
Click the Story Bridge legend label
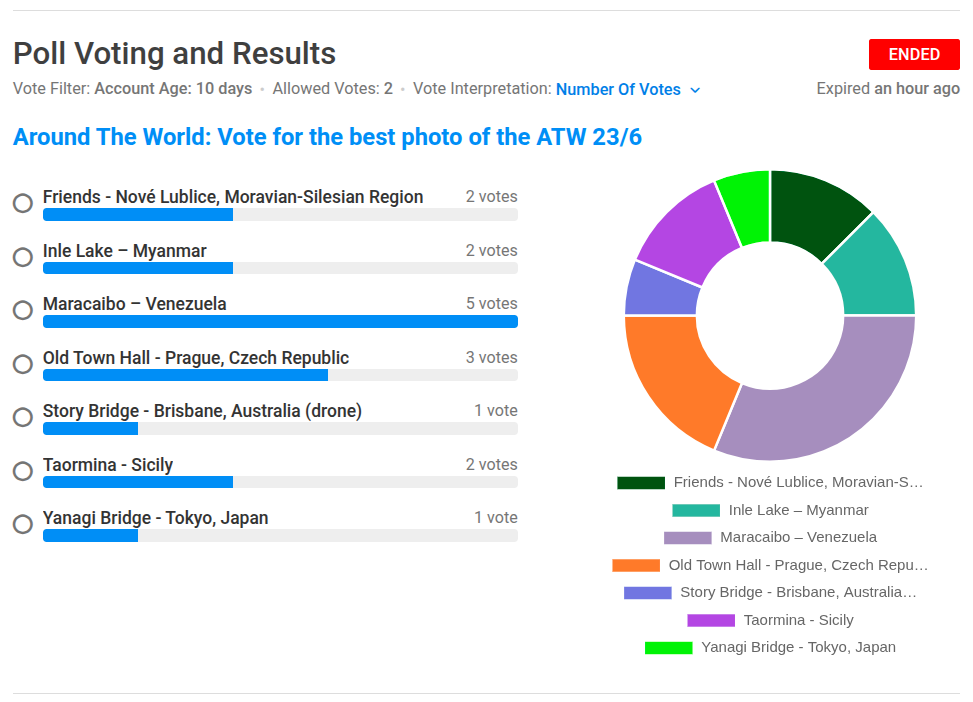pos(797,592)
